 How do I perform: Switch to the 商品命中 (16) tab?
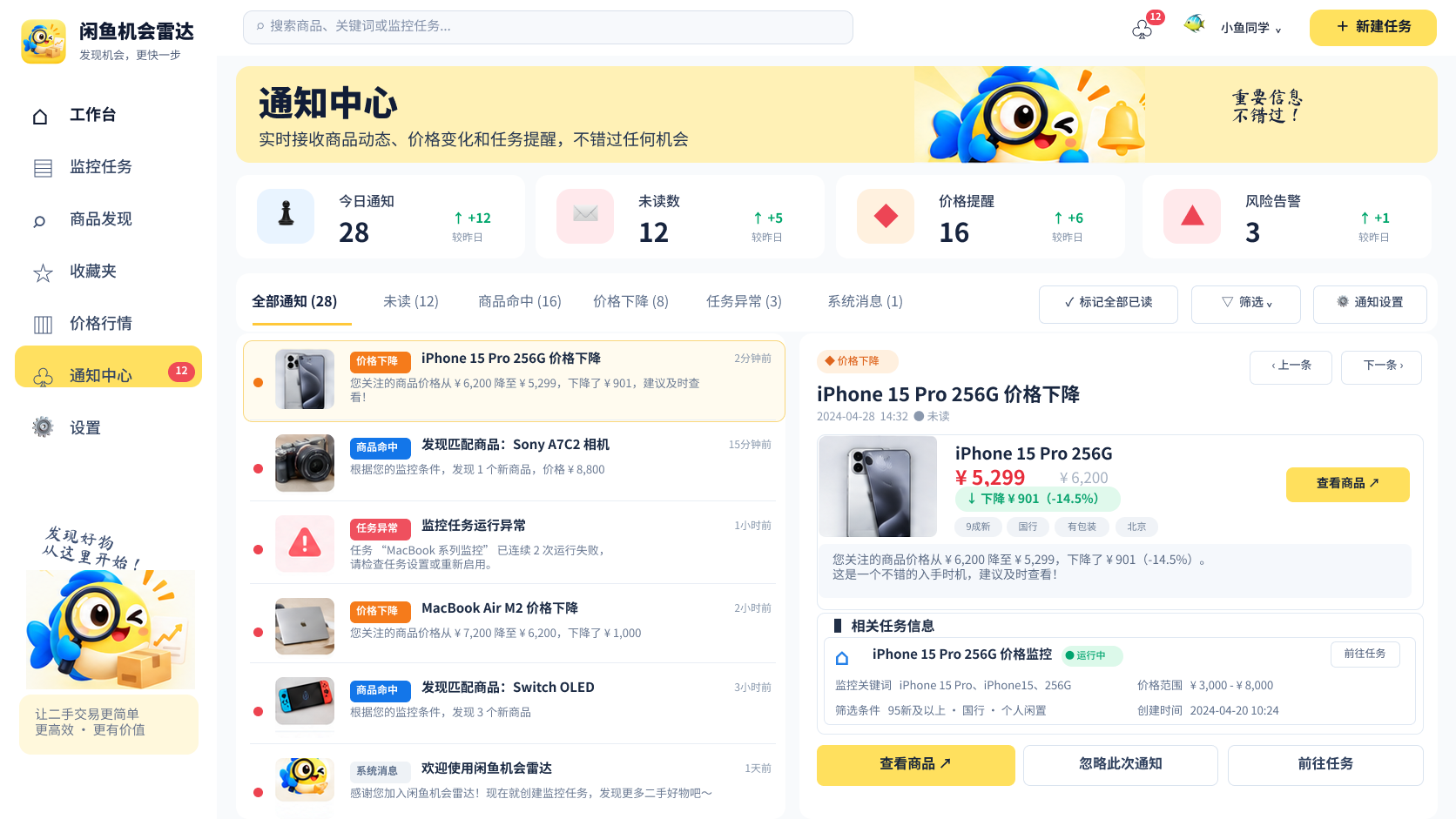(520, 301)
